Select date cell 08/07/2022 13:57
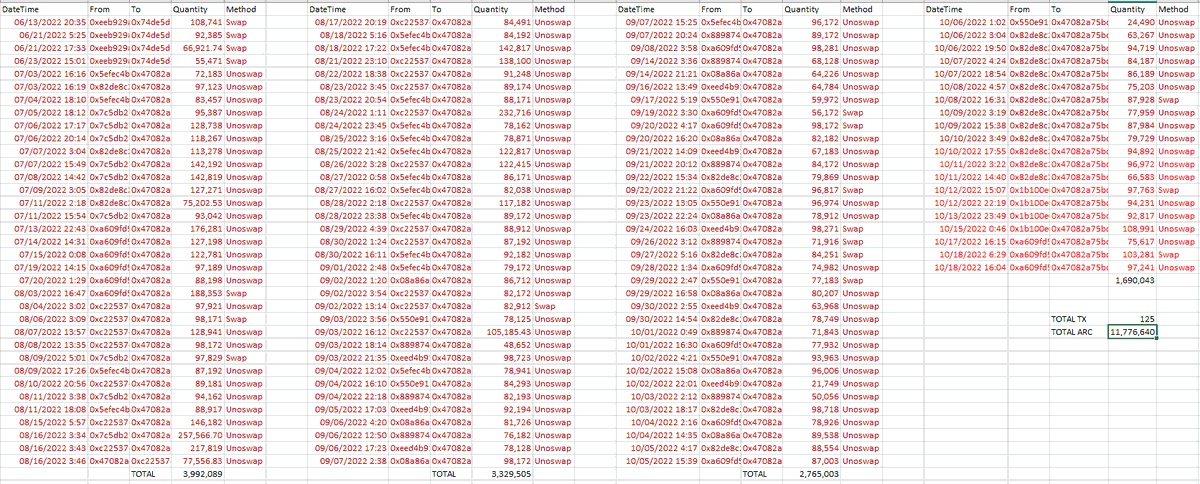The image size is (1200, 484). coord(50,332)
